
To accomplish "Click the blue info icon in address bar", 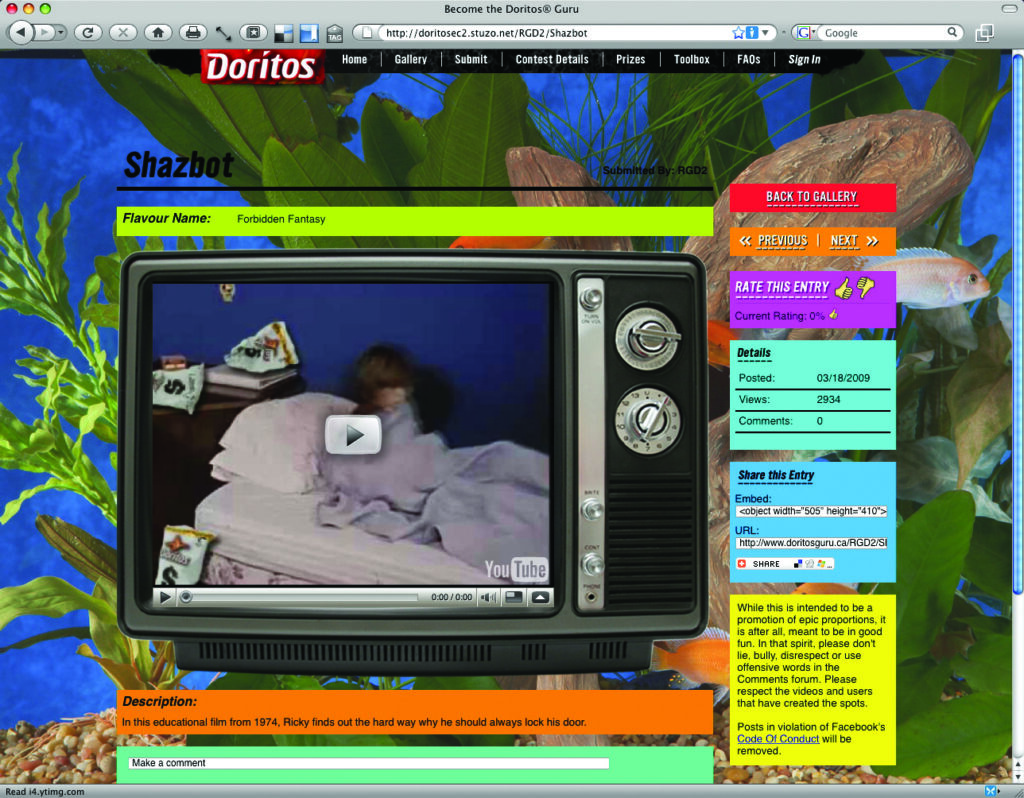I will point(752,33).
